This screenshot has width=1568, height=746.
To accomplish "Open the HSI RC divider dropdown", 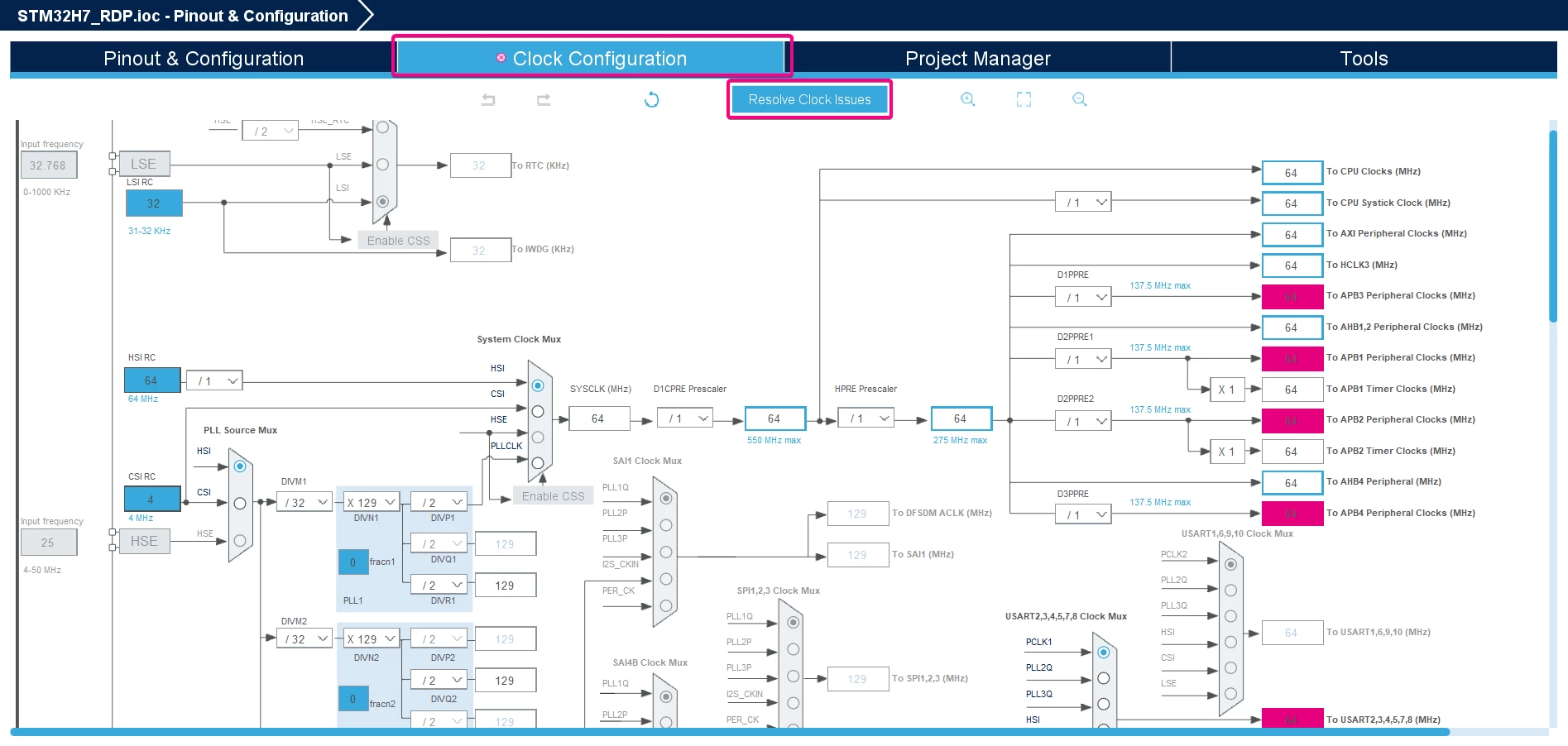I will (215, 381).
